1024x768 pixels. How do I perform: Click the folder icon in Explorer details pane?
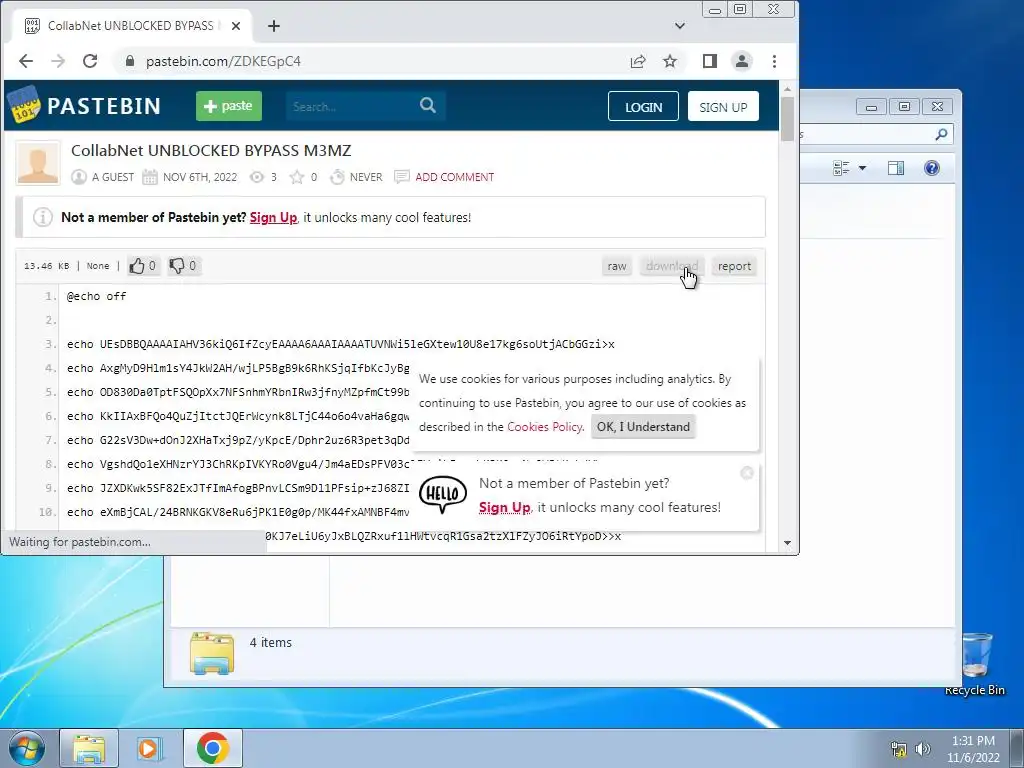pyautogui.click(x=212, y=653)
